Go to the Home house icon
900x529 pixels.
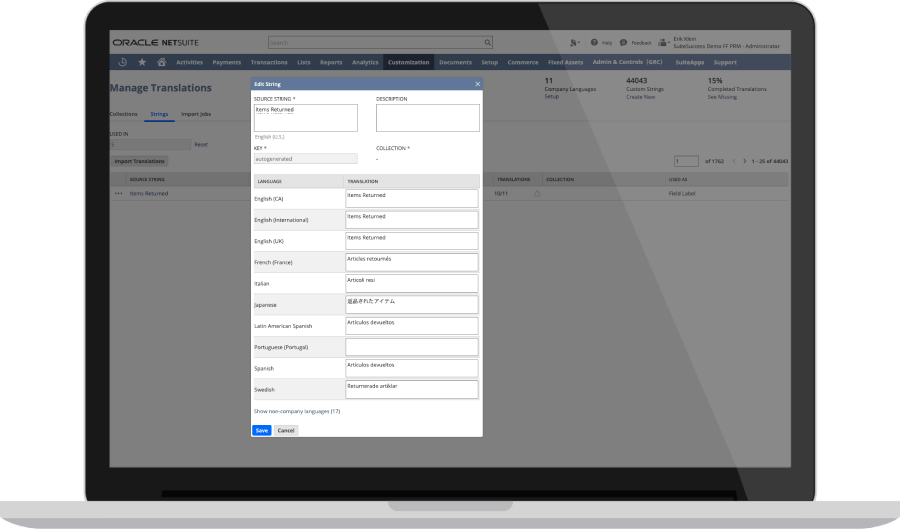point(161,62)
